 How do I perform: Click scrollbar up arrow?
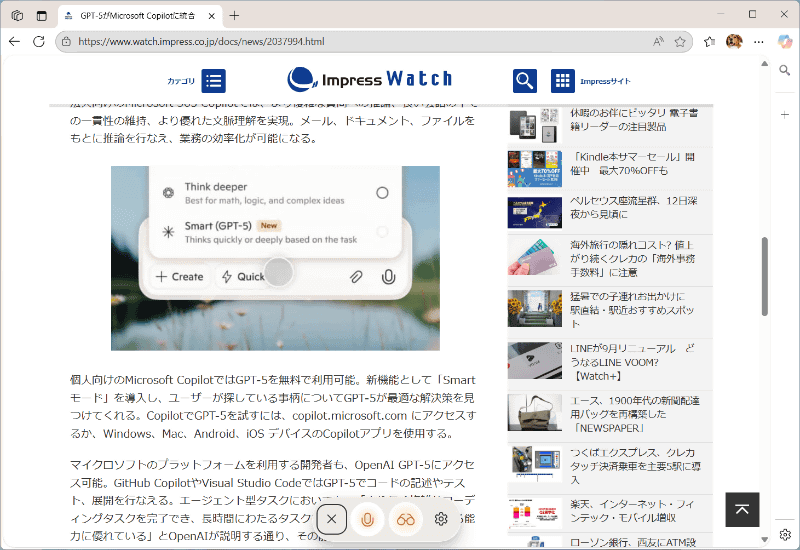click(764, 64)
